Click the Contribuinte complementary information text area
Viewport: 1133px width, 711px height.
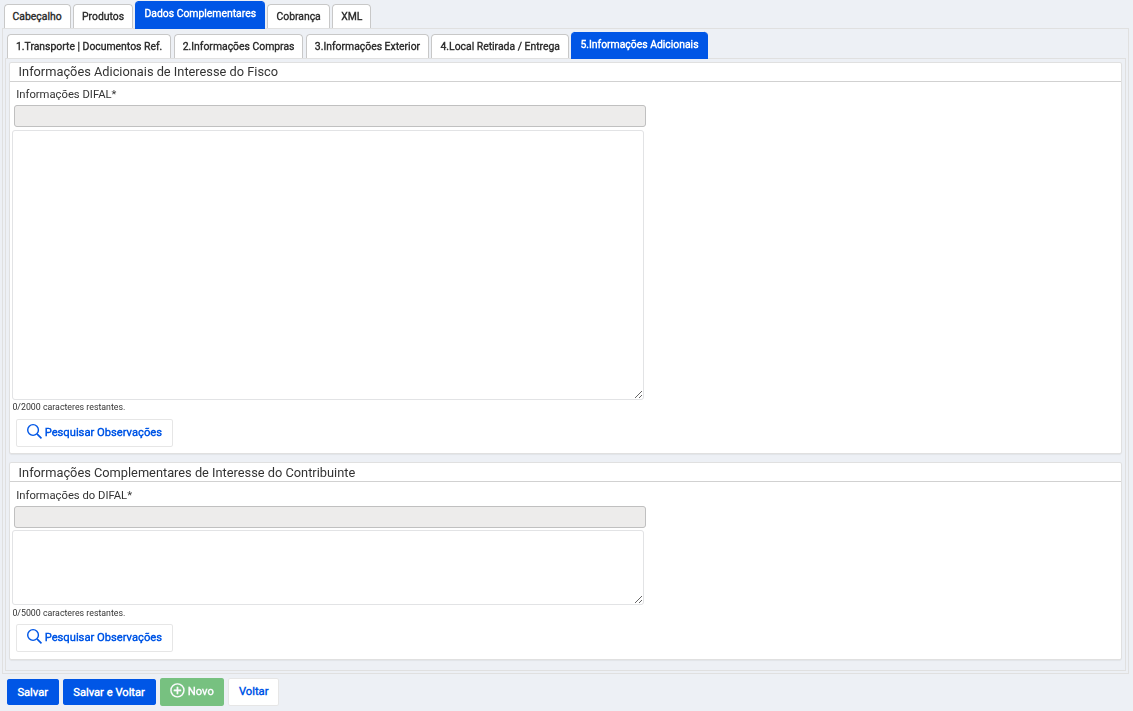click(327, 567)
